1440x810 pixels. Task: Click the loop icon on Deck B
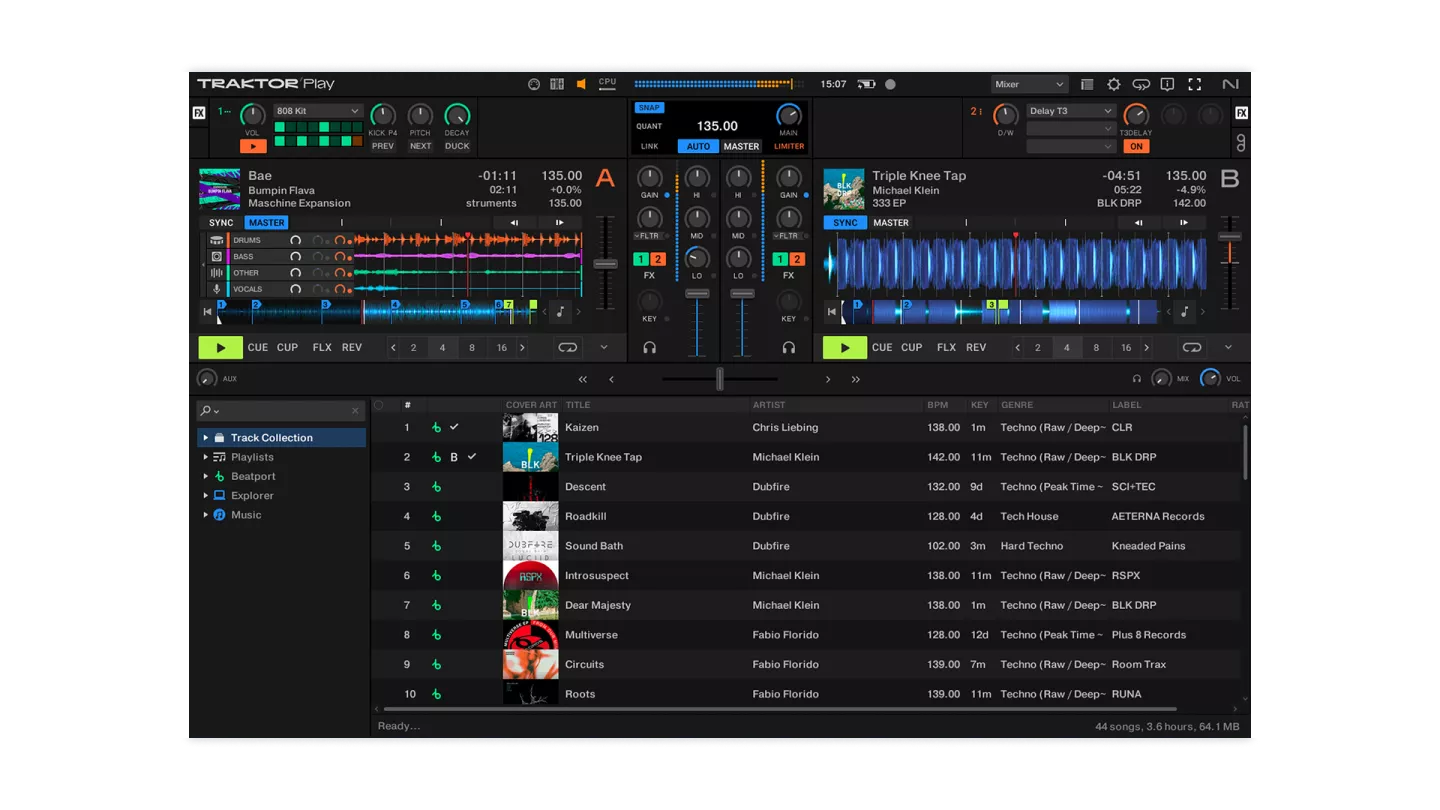click(x=1191, y=348)
